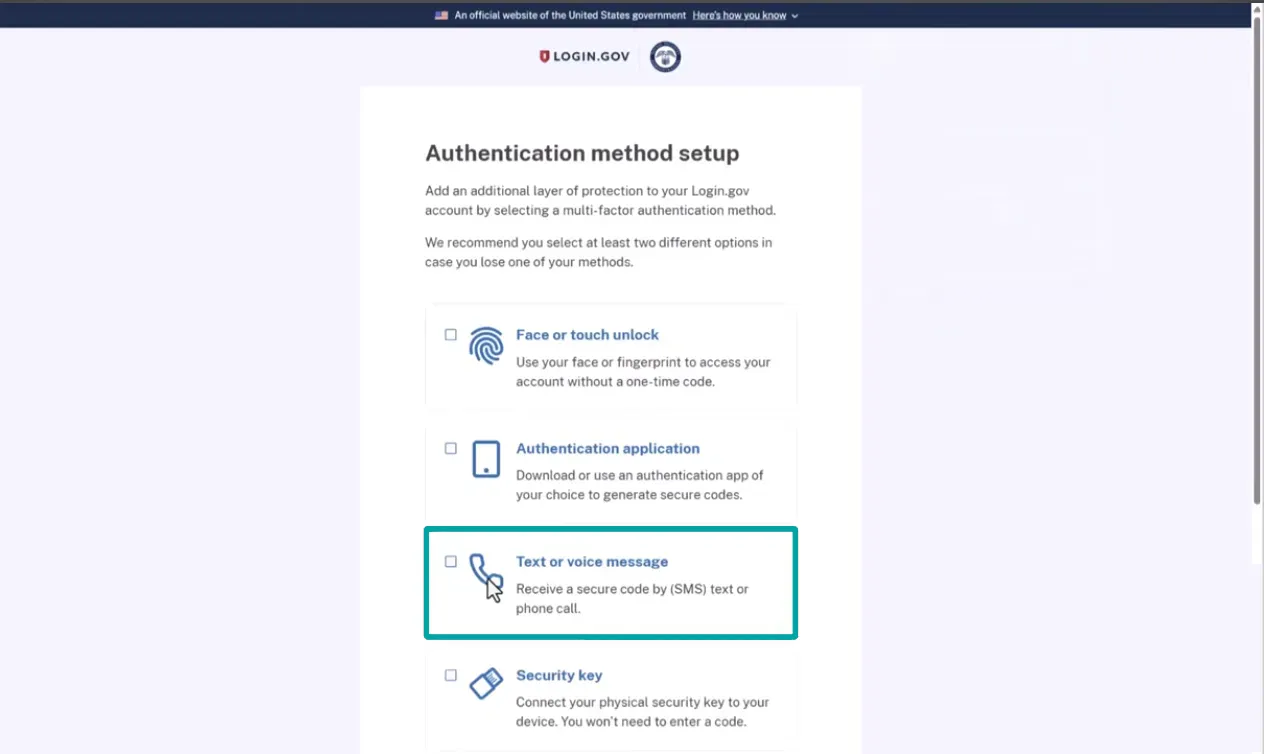1264x754 pixels.
Task: Click the smartphone icon for Authentication application
Action: coord(486,459)
